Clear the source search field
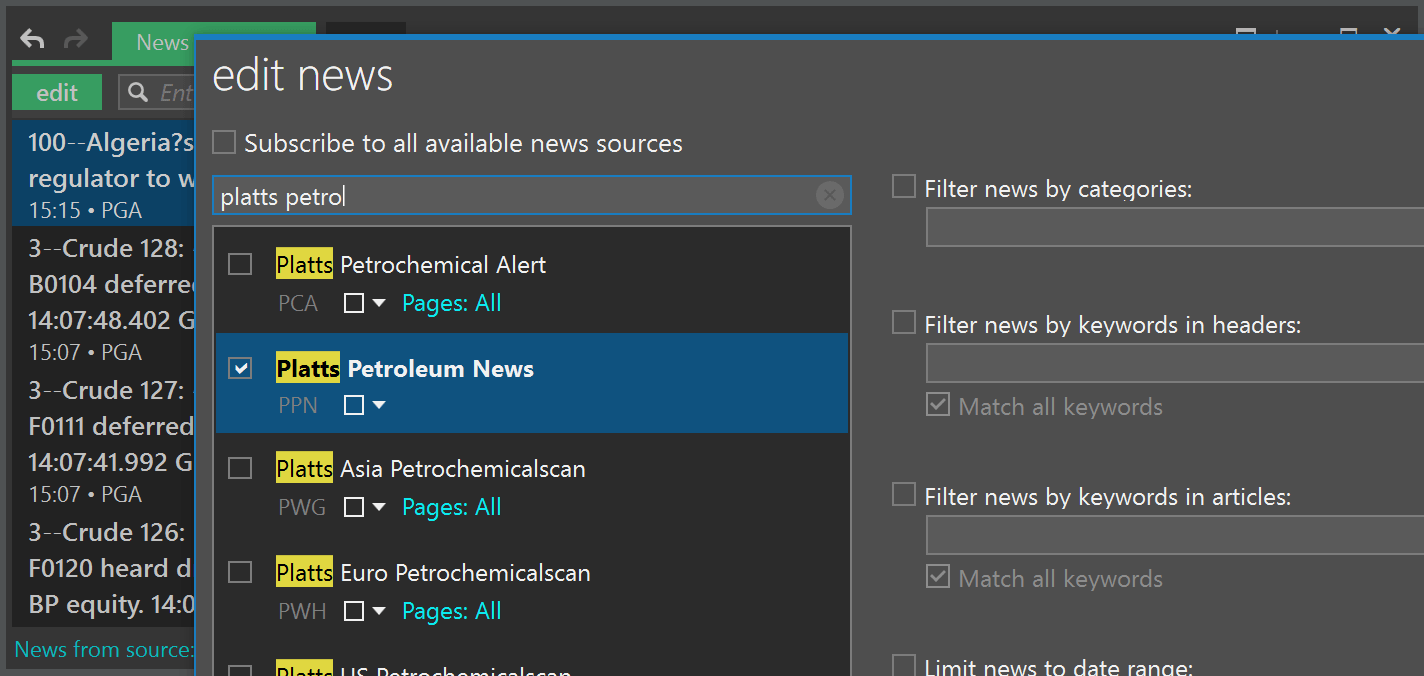Viewport: 1424px width, 676px height. pos(829,196)
